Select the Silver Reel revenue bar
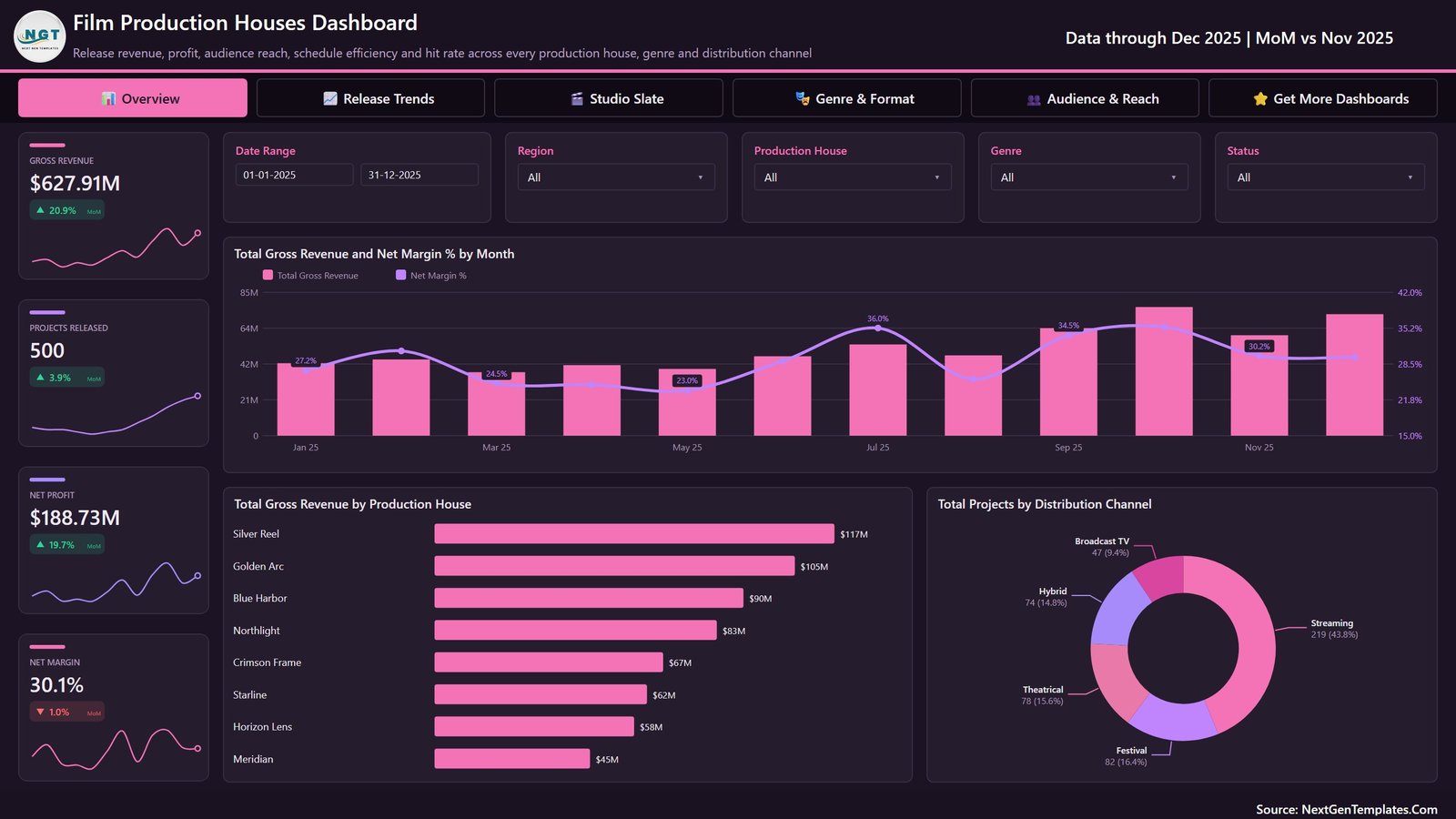 pyautogui.click(x=634, y=534)
